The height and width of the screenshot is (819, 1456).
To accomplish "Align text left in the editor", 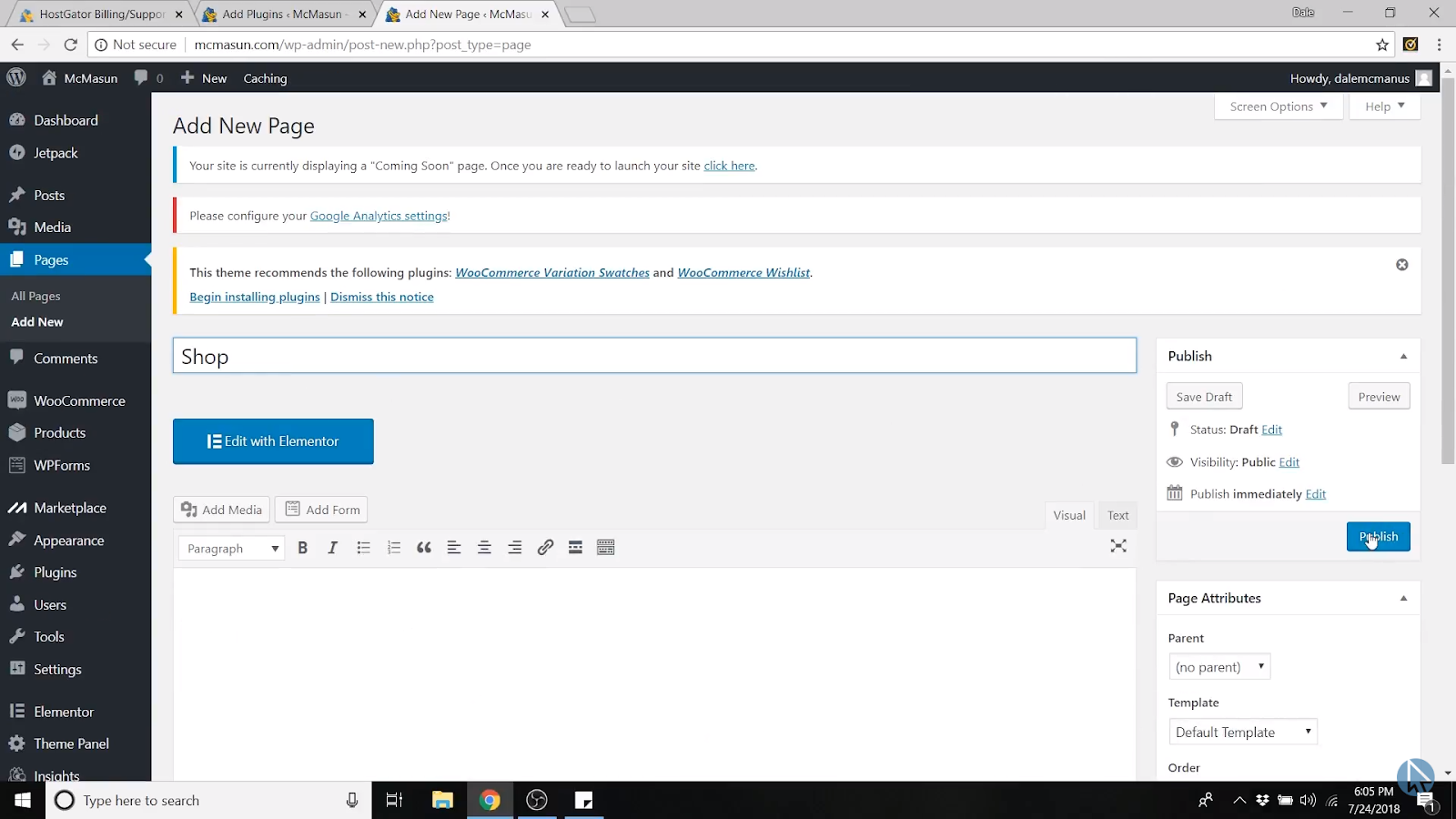I will click(x=454, y=548).
